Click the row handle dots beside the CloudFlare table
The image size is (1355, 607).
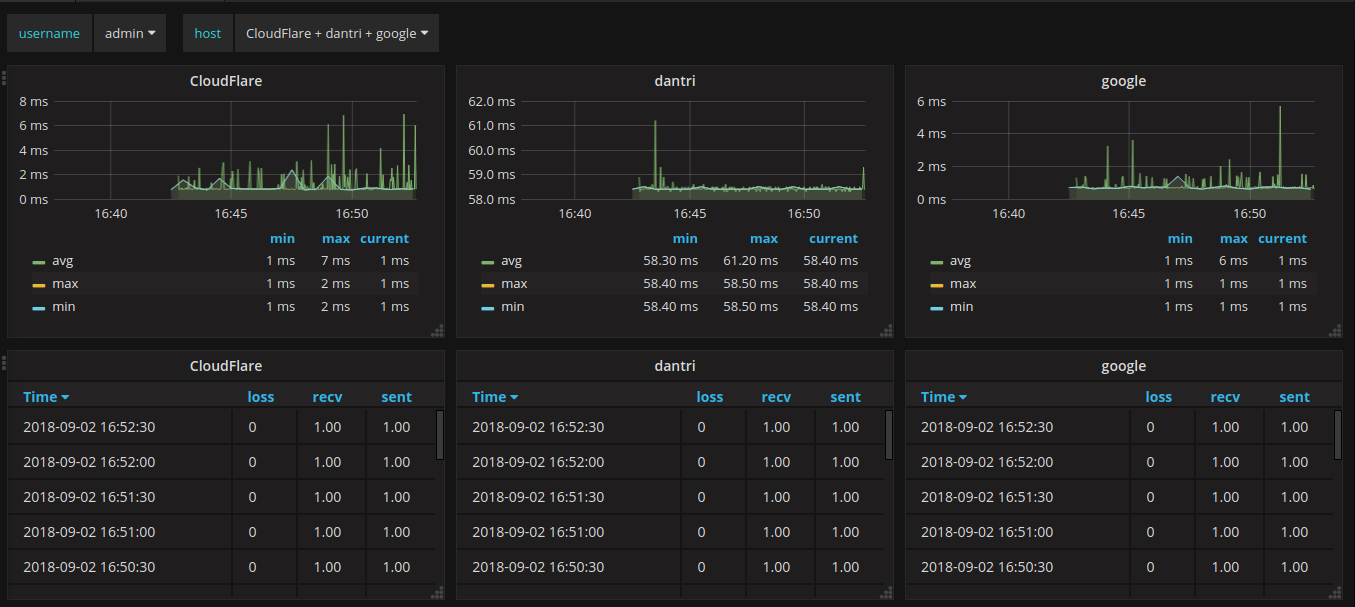(x=3, y=361)
